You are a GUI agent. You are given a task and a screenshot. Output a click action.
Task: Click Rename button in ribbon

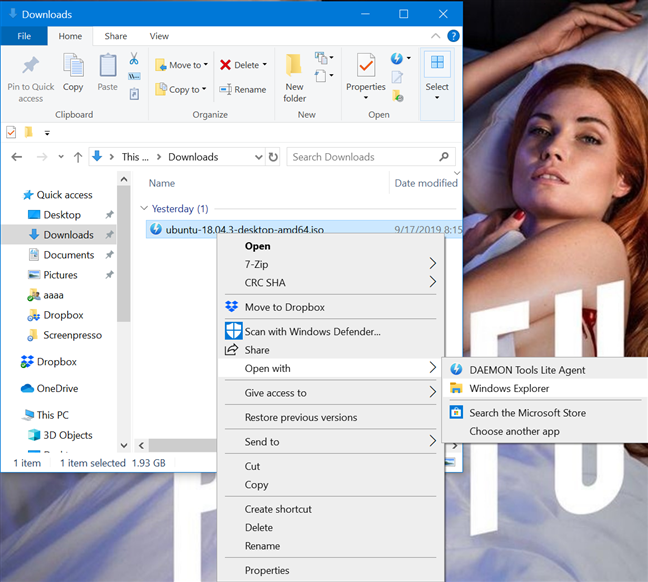click(243, 89)
